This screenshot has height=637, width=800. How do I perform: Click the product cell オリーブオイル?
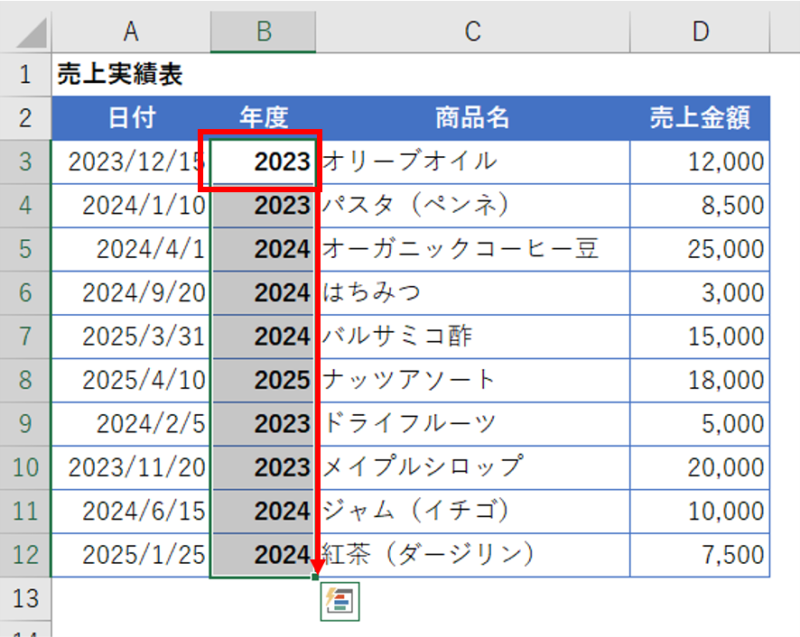[473, 162]
